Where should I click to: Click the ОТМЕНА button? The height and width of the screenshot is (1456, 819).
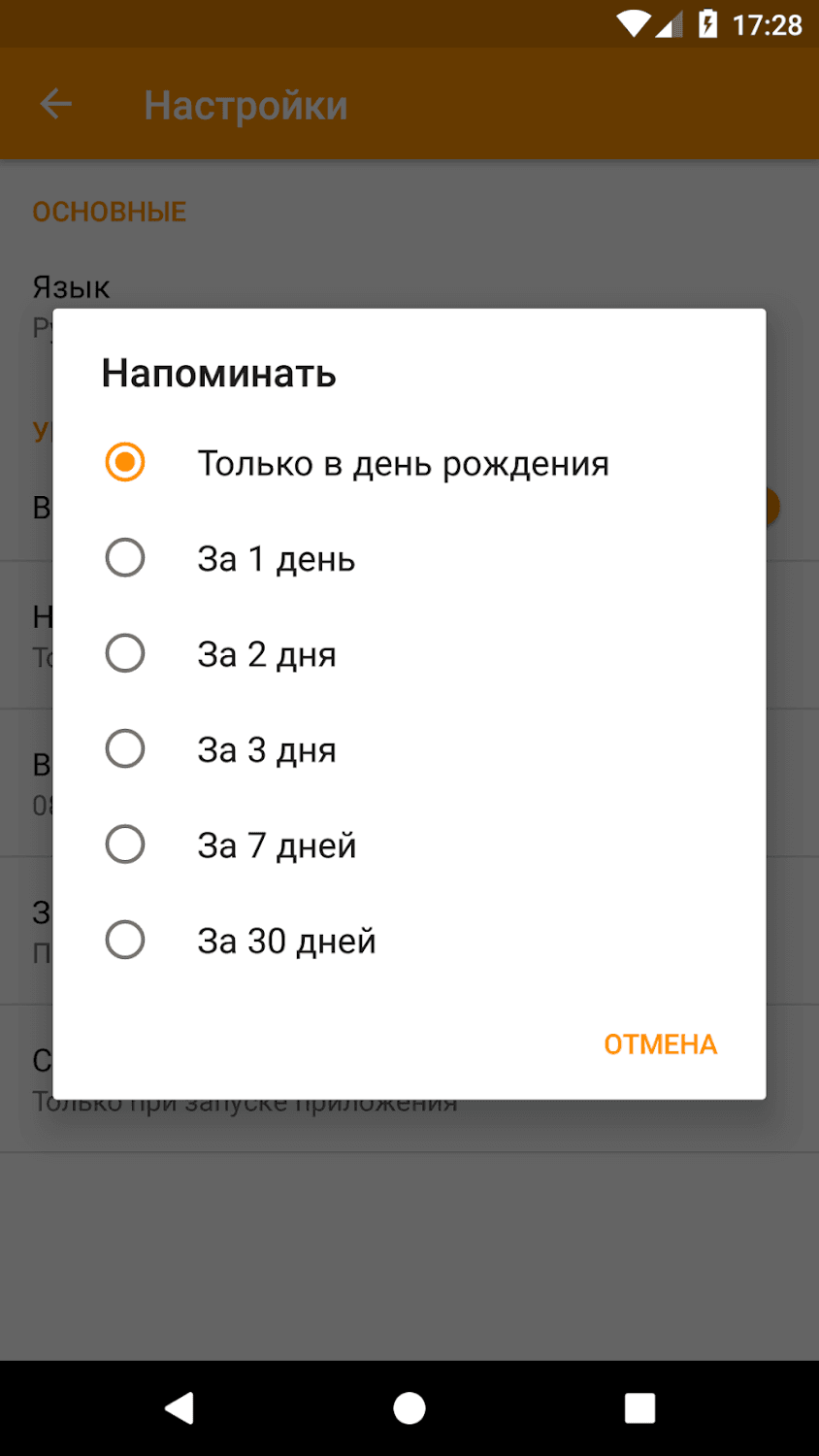pos(660,1044)
